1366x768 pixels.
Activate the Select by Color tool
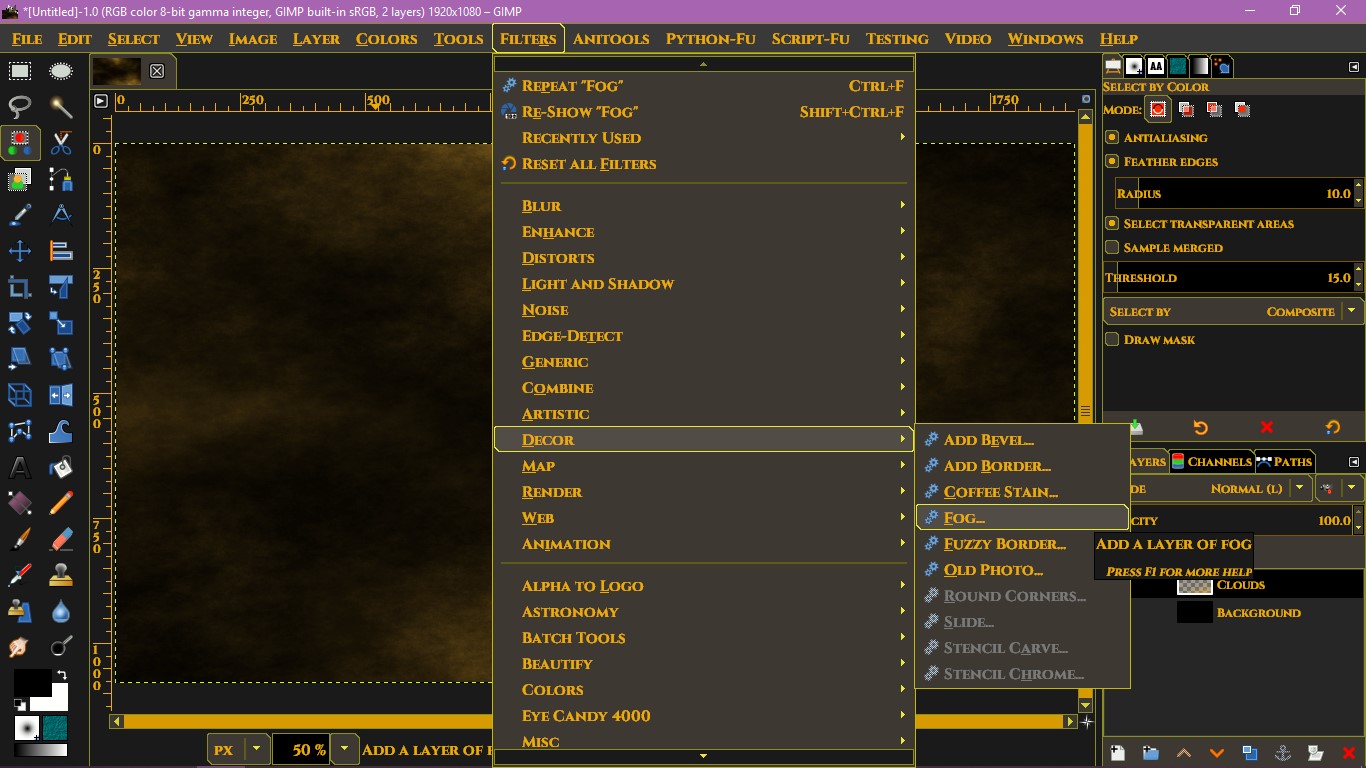tap(20, 143)
